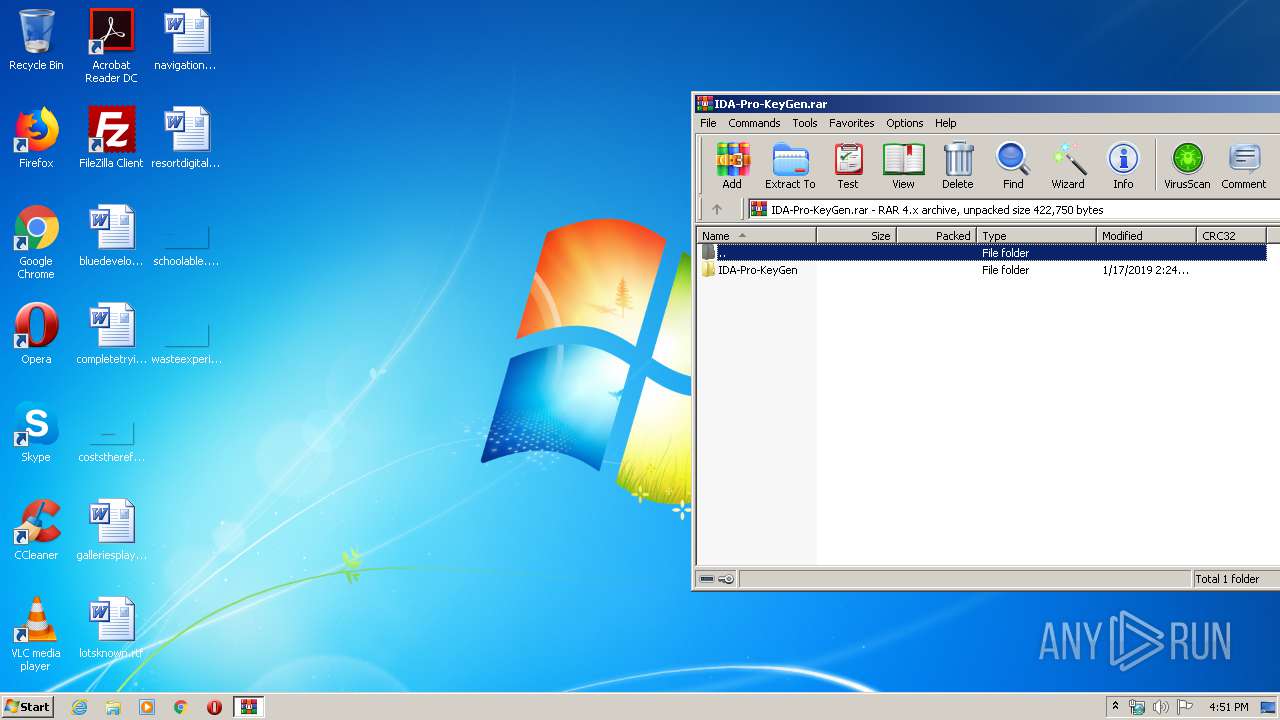Select the galleriesplay... Word document
The image size is (1280, 720).
point(111,530)
